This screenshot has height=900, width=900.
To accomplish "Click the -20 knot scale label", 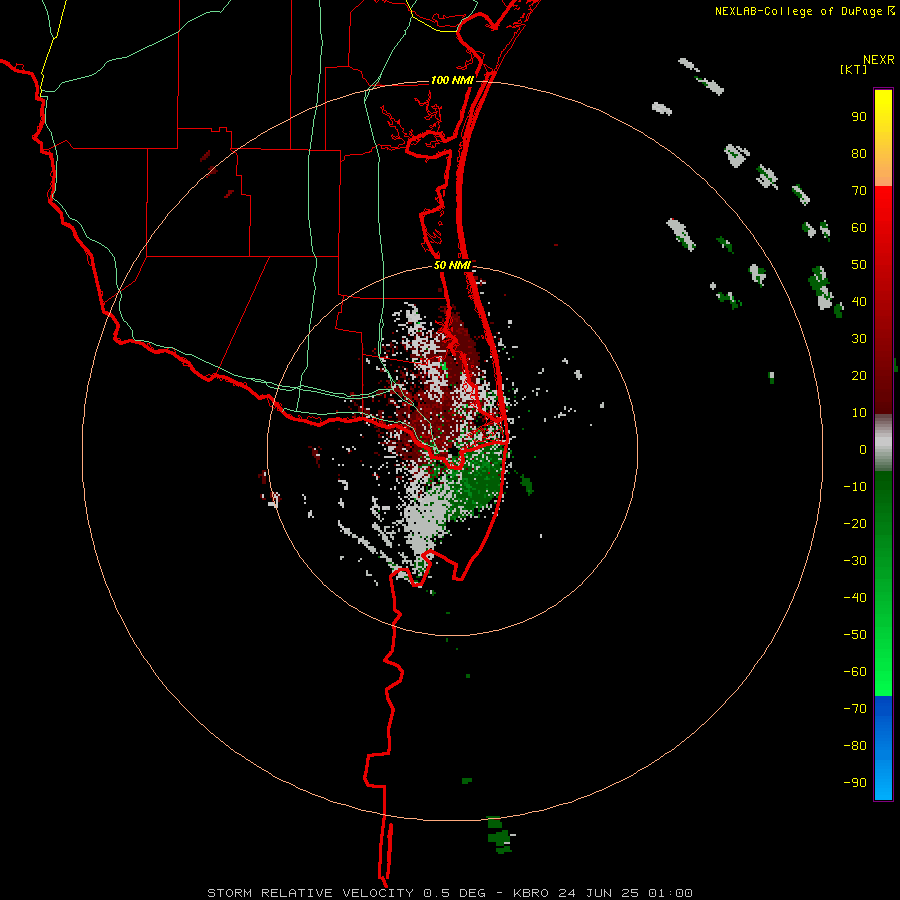I will point(855,523).
